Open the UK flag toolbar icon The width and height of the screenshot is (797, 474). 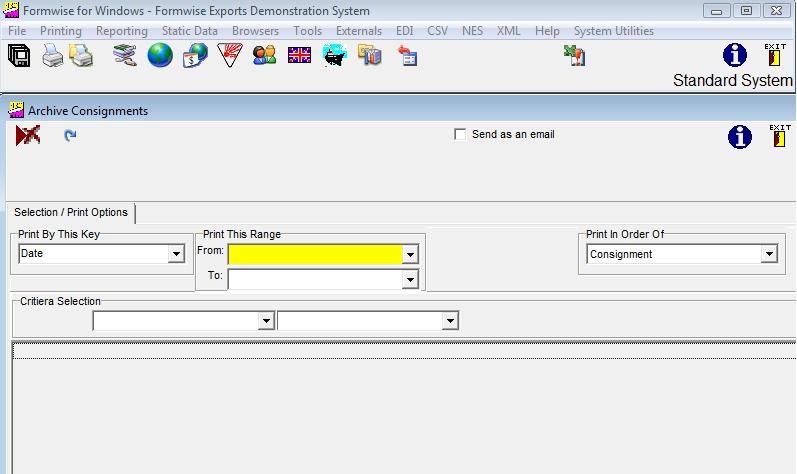pyautogui.click(x=299, y=56)
